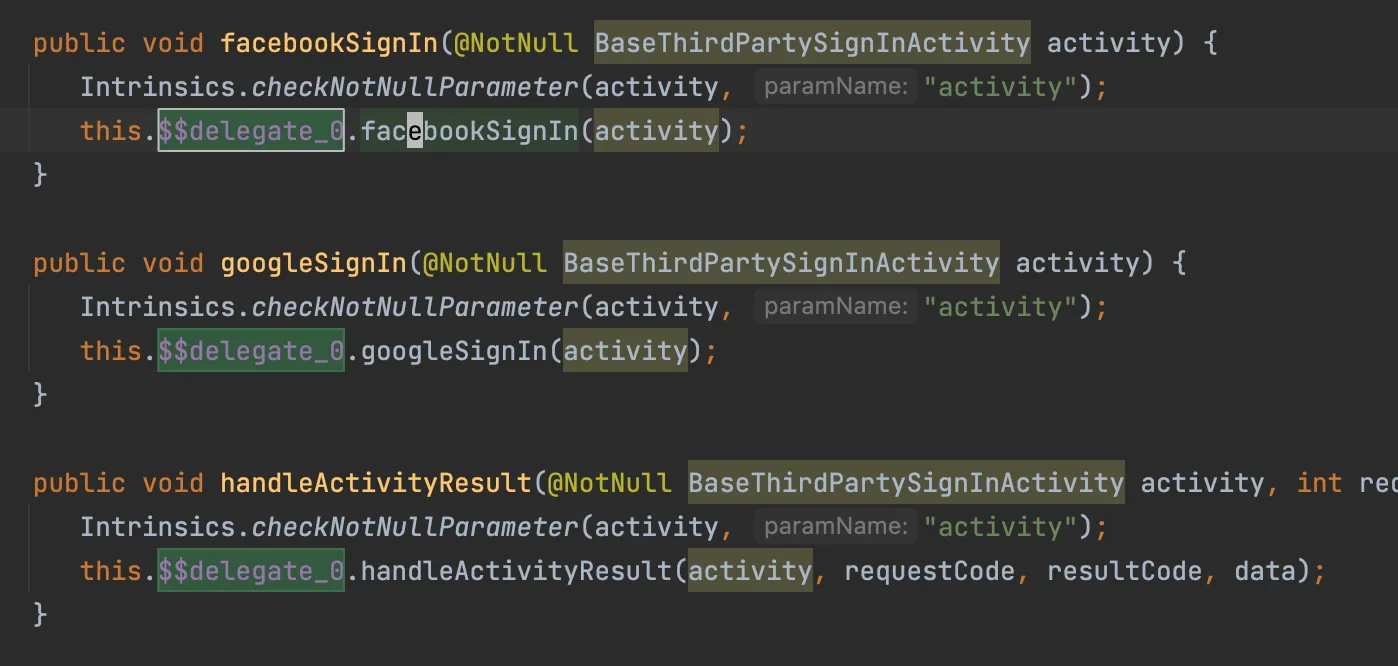Click the delegate's facebookSignIn method call
This screenshot has width=1398, height=666.
pyautogui.click(x=469, y=131)
